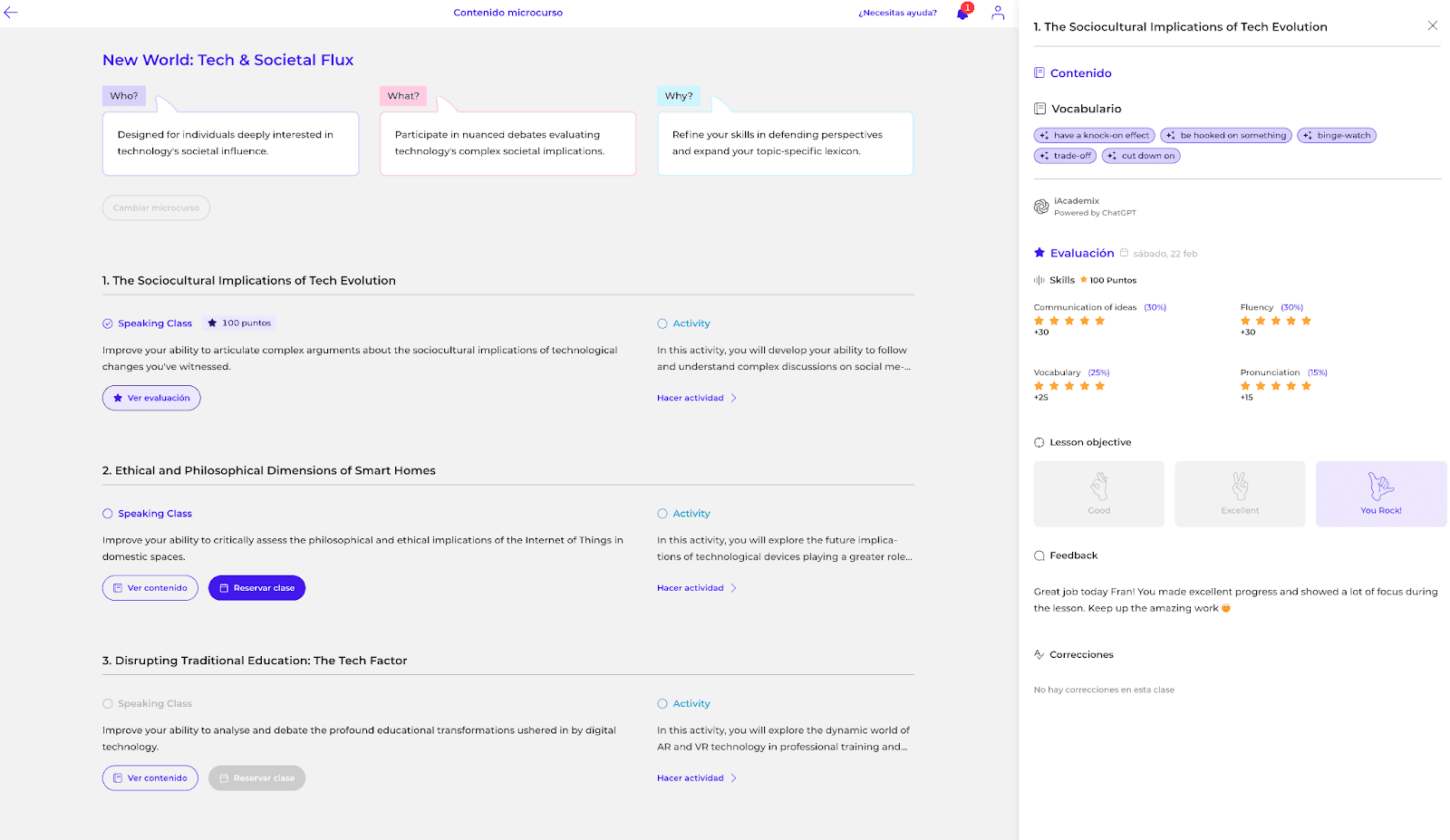Screen dimensions: 1450x840
Task: Toggle Speaking Class circle in lesson 2
Action: tap(108, 514)
